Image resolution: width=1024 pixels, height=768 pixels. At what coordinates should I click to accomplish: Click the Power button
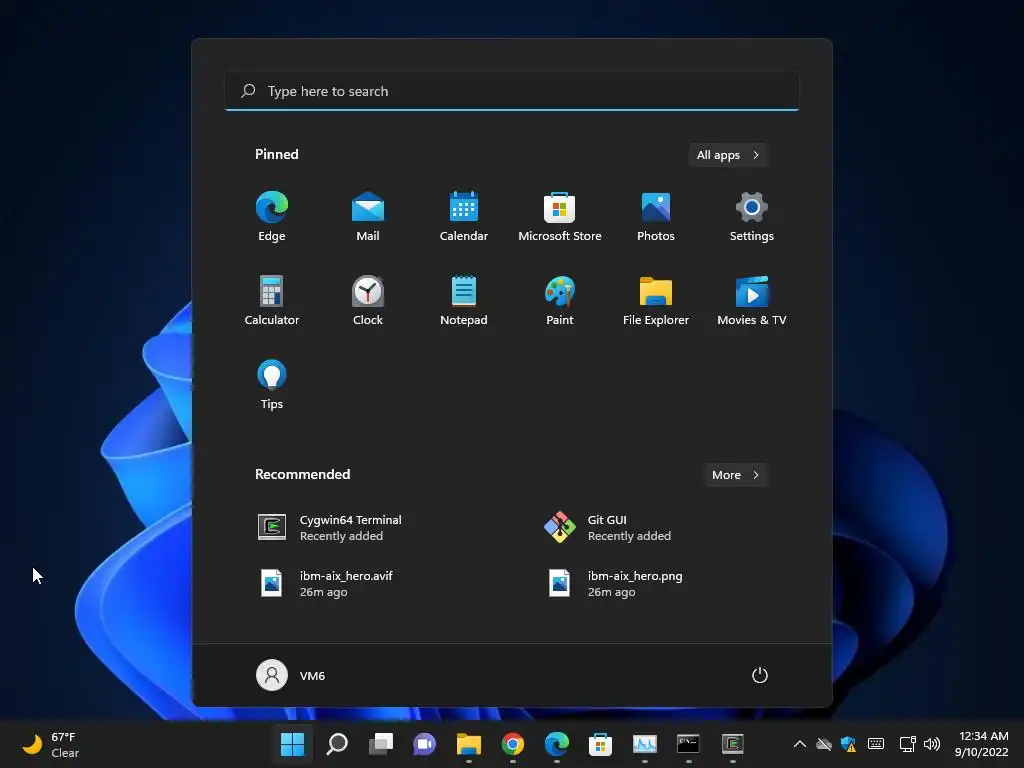click(x=760, y=675)
